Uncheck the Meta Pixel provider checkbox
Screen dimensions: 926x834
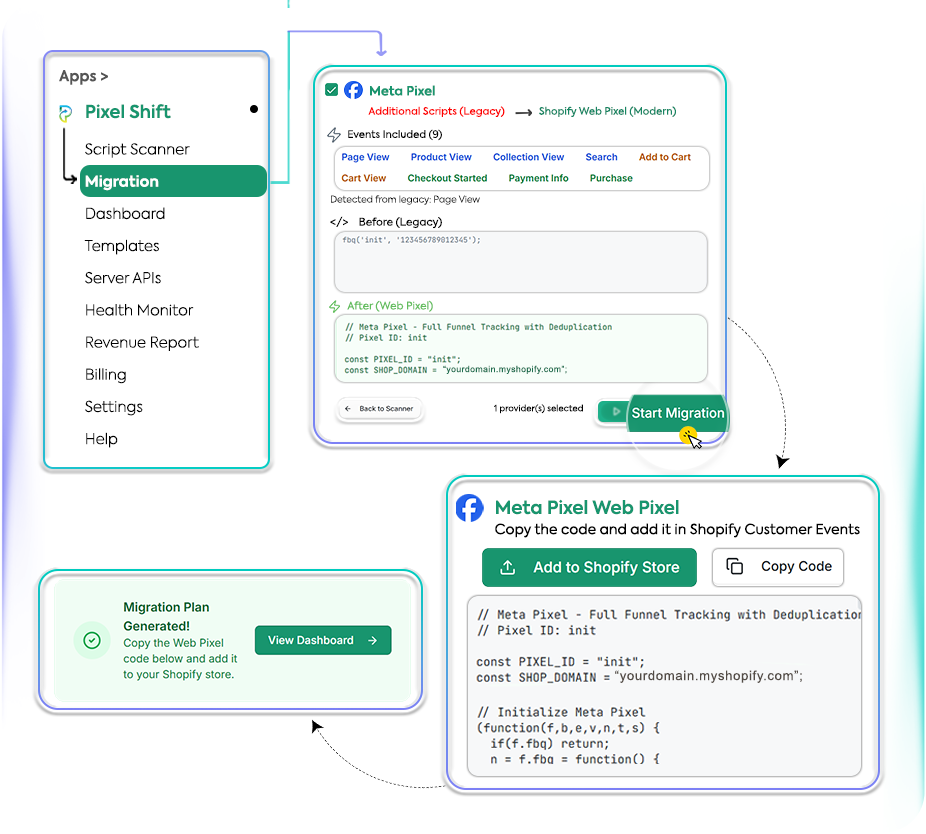[x=332, y=90]
